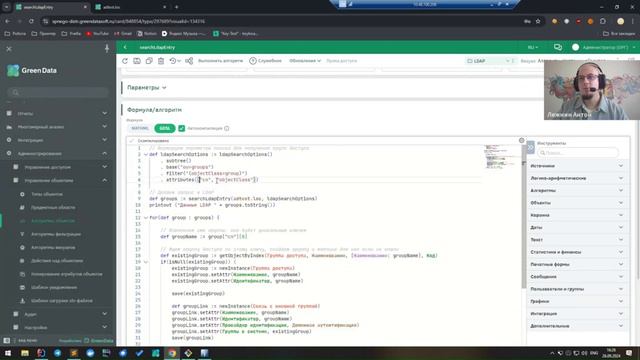Image resolution: width=640 pixels, height=360 pixels.
Task: Click the gear icon above the code editor
Action: pyautogui.click(x=521, y=140)
